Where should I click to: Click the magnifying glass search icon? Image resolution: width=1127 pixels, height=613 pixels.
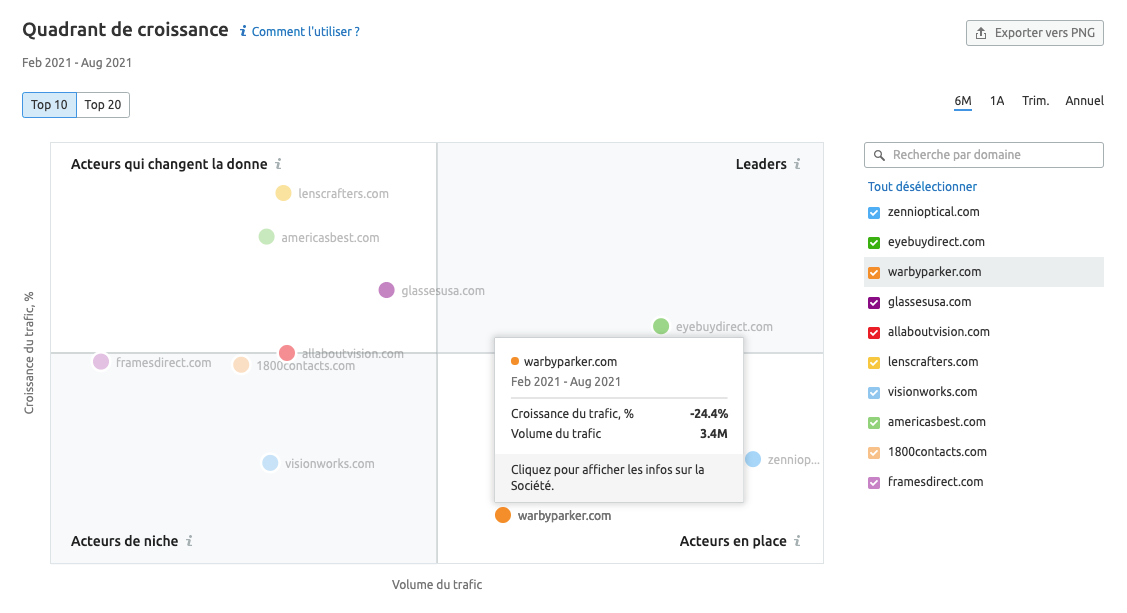point(879,155)
